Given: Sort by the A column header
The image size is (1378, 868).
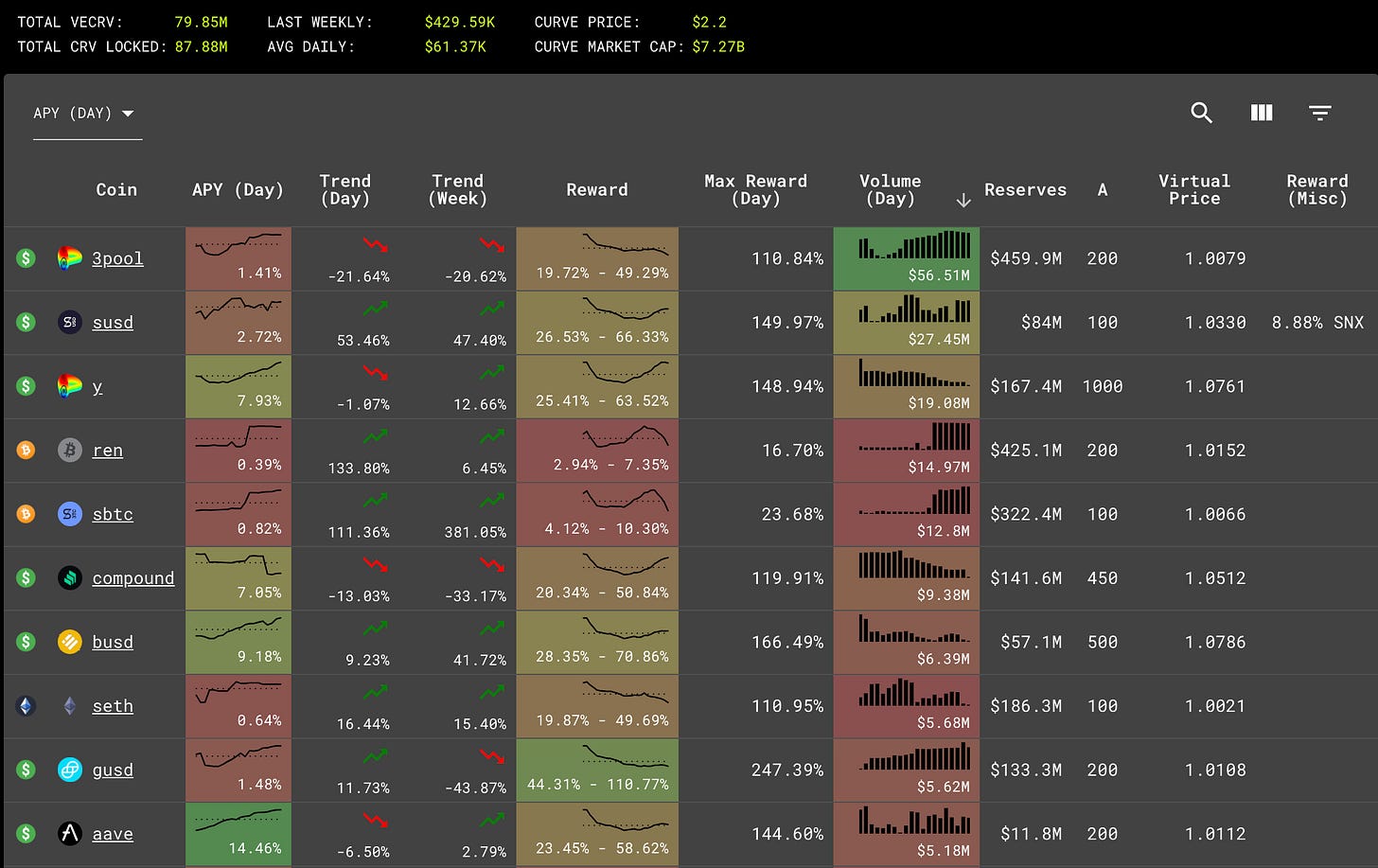Looking at the screenshot, I should tap(1103, 189).
